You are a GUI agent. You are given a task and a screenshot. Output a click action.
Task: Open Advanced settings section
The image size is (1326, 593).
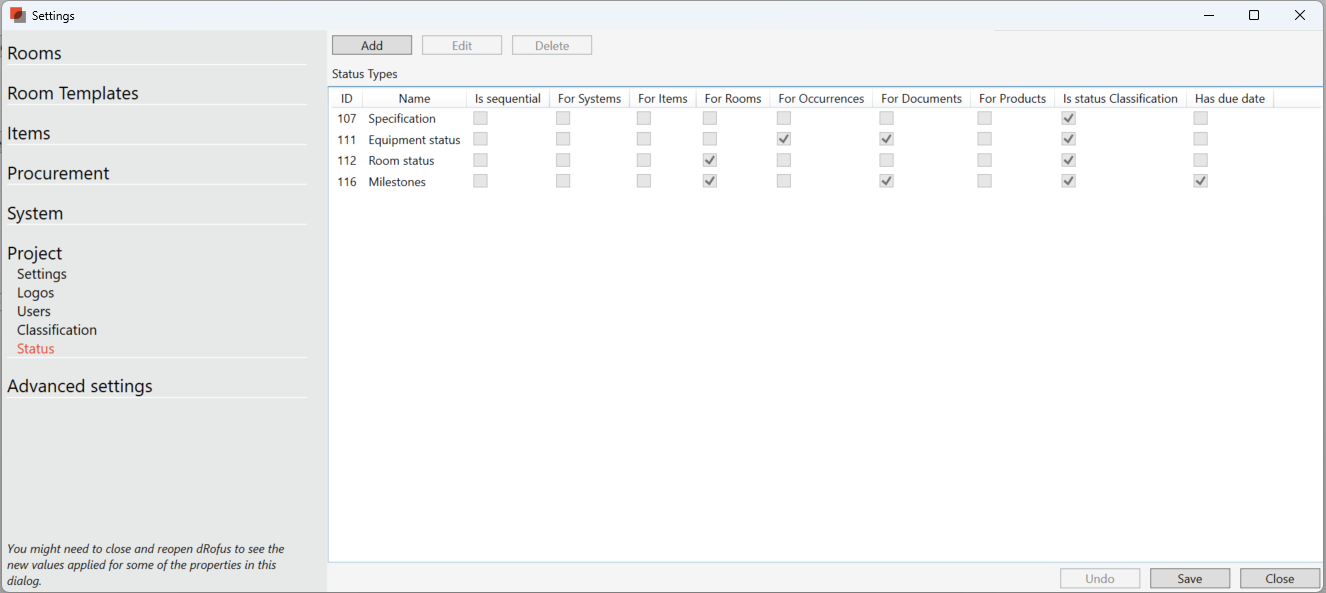(x=80, y=386)
